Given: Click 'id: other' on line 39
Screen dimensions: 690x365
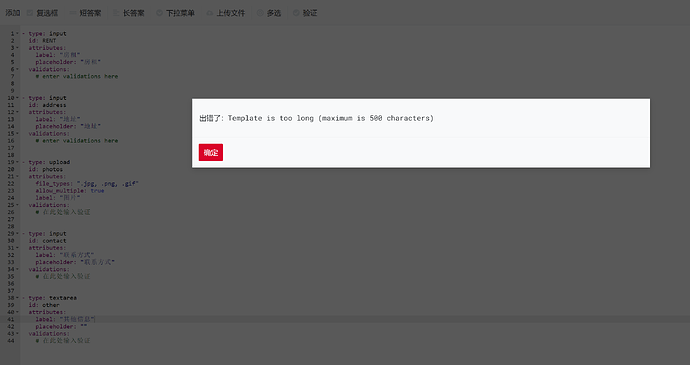Looking at the screenshot, I should [44, 305].
